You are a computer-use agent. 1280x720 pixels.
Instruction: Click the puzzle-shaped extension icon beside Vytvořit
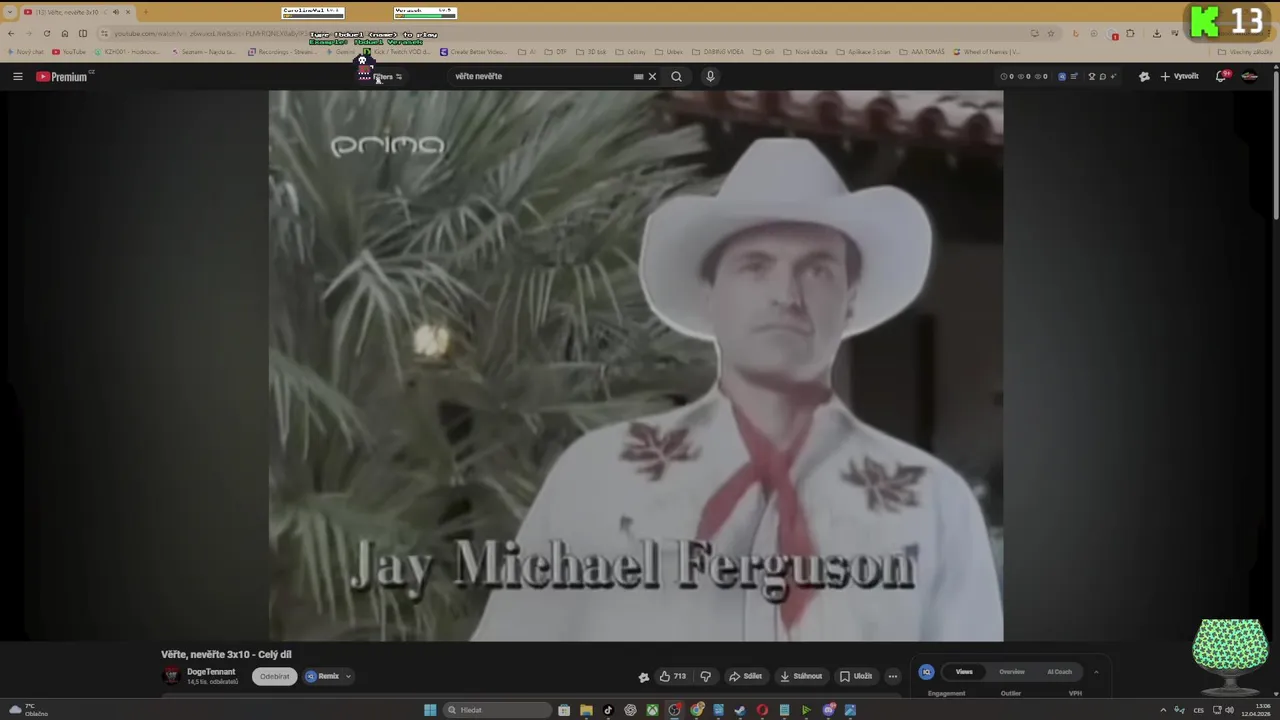click(1144, 76)
